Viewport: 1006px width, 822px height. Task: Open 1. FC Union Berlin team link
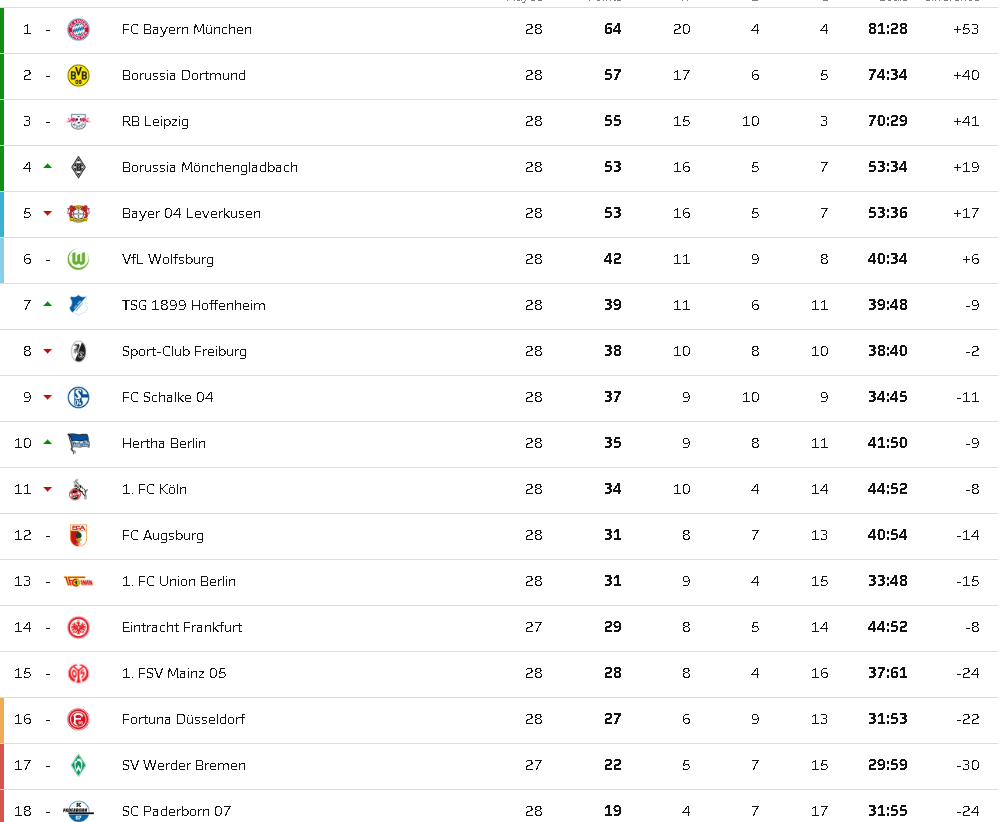pos(178,582)
